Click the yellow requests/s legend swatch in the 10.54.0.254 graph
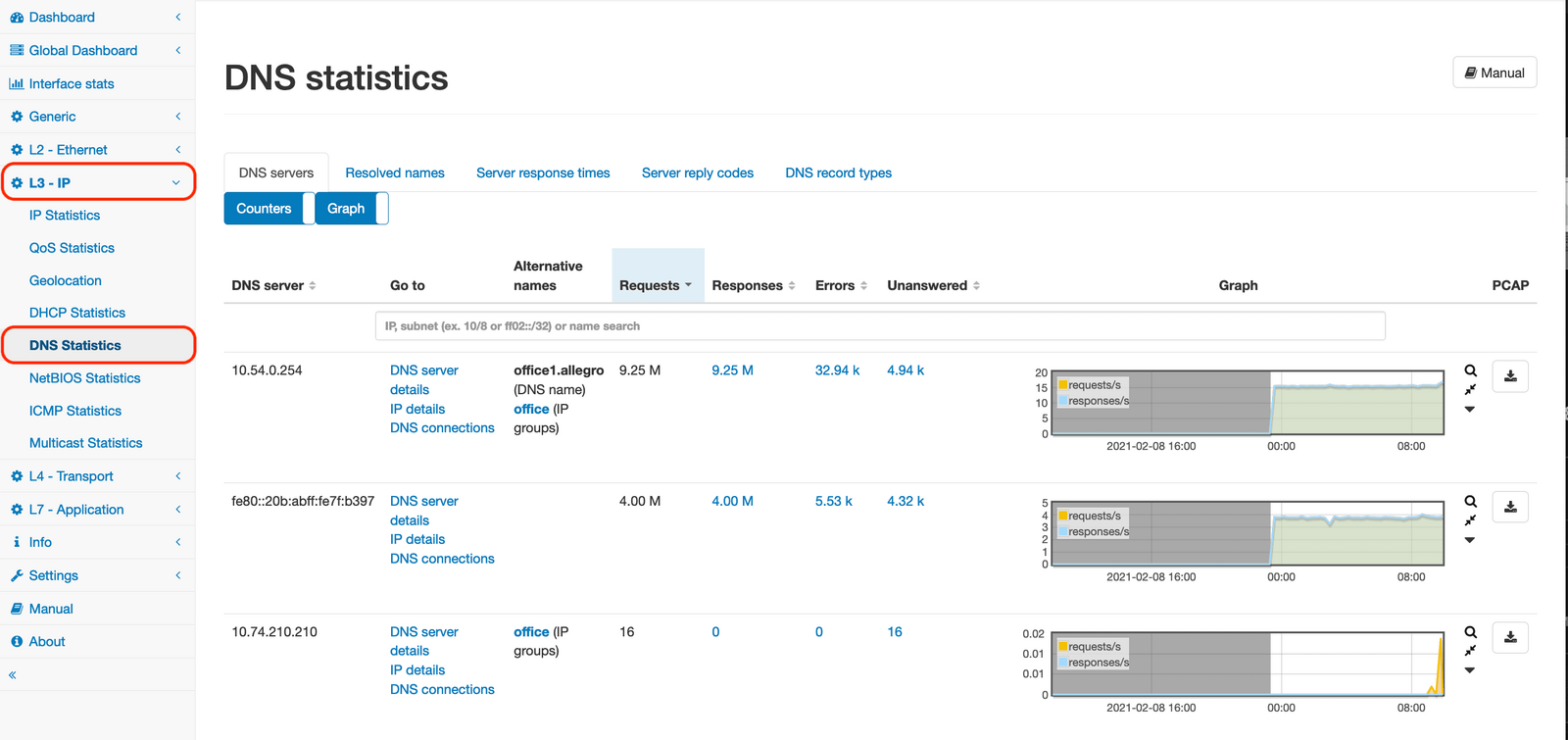 tap(1063, 385)
